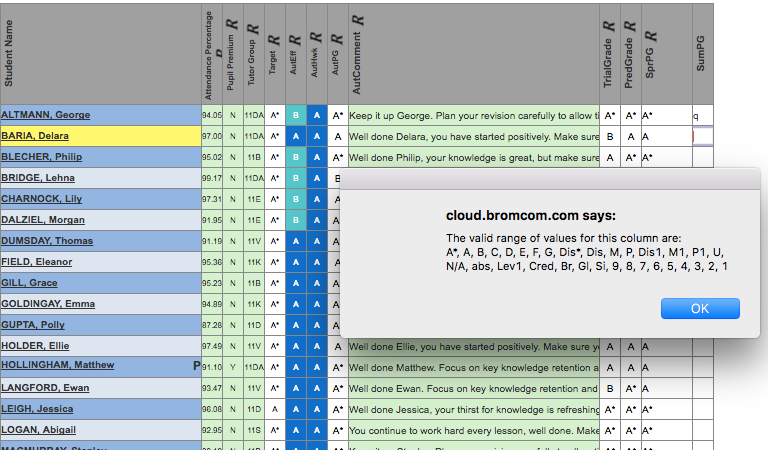
Task: Click TrialGrade 'B' cell for Baria
Action: (x=610, y=137)
